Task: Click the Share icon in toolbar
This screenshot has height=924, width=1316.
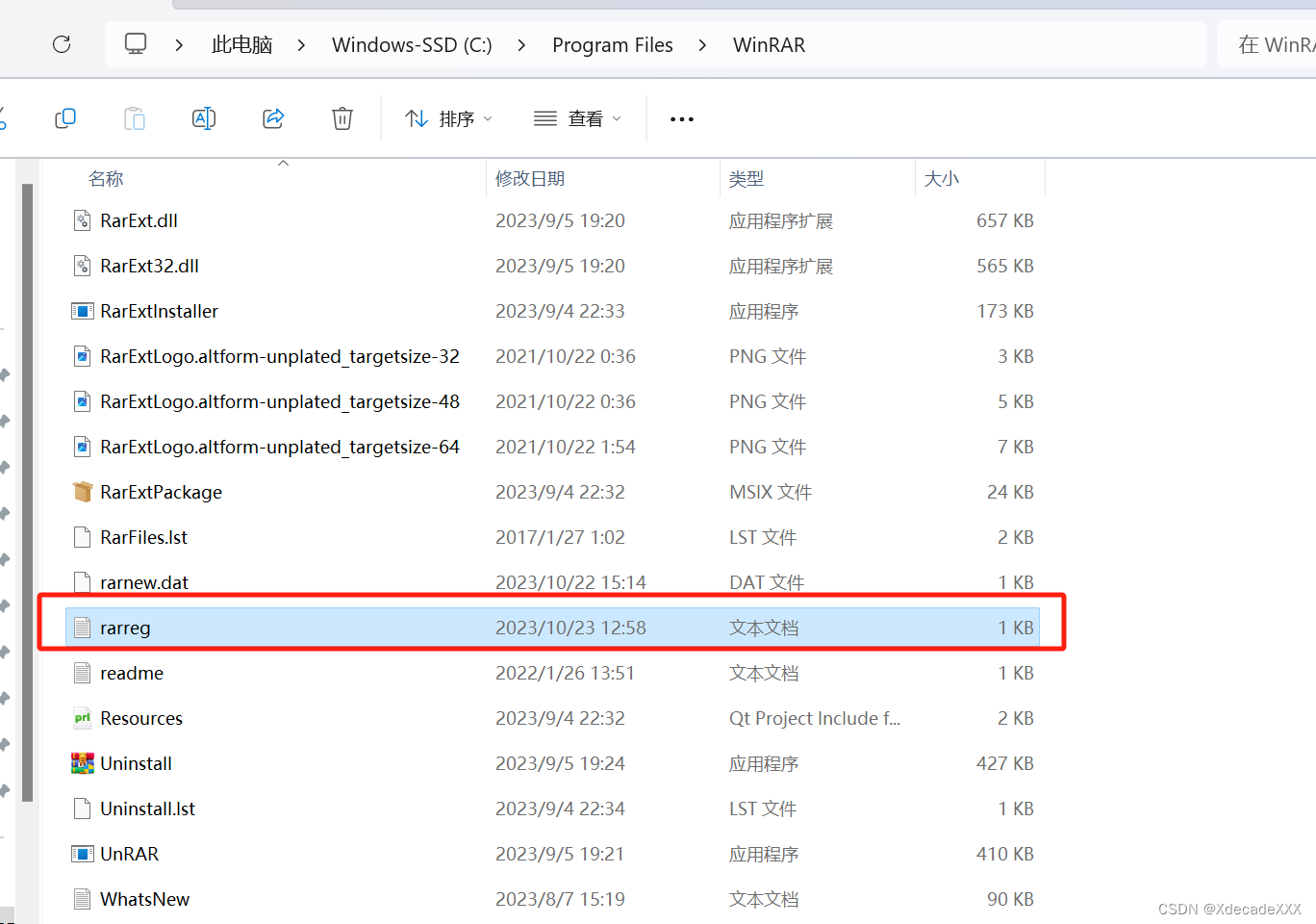Action: point(273,118)
